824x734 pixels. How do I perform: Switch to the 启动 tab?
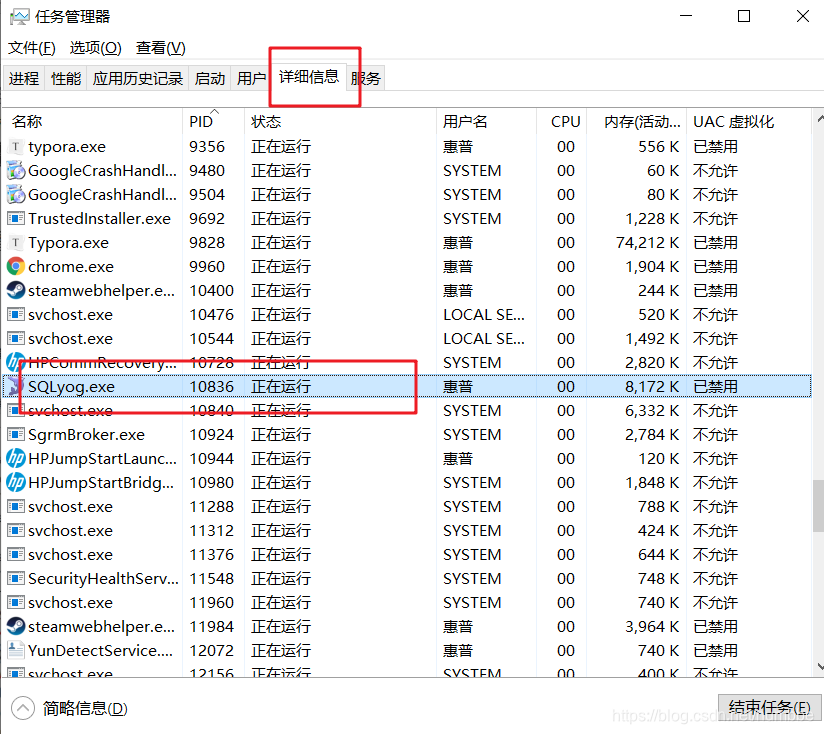coord(210,78)
